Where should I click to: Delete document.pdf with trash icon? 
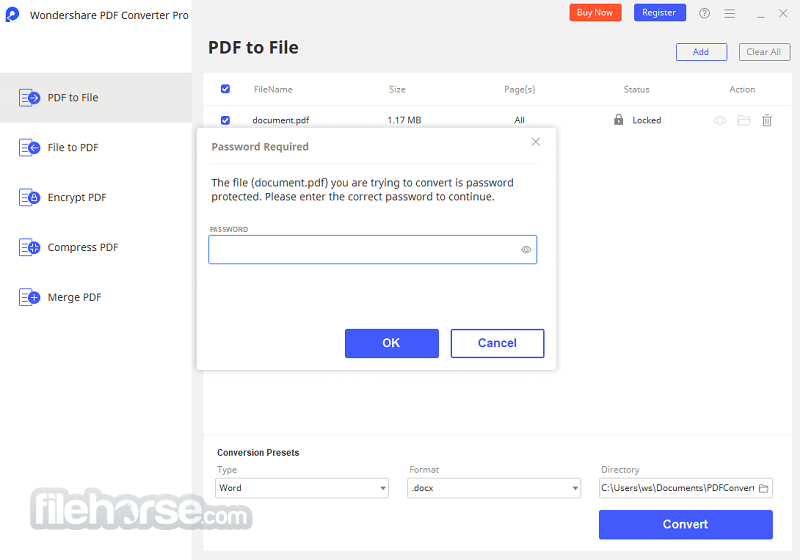pos(767,120)
